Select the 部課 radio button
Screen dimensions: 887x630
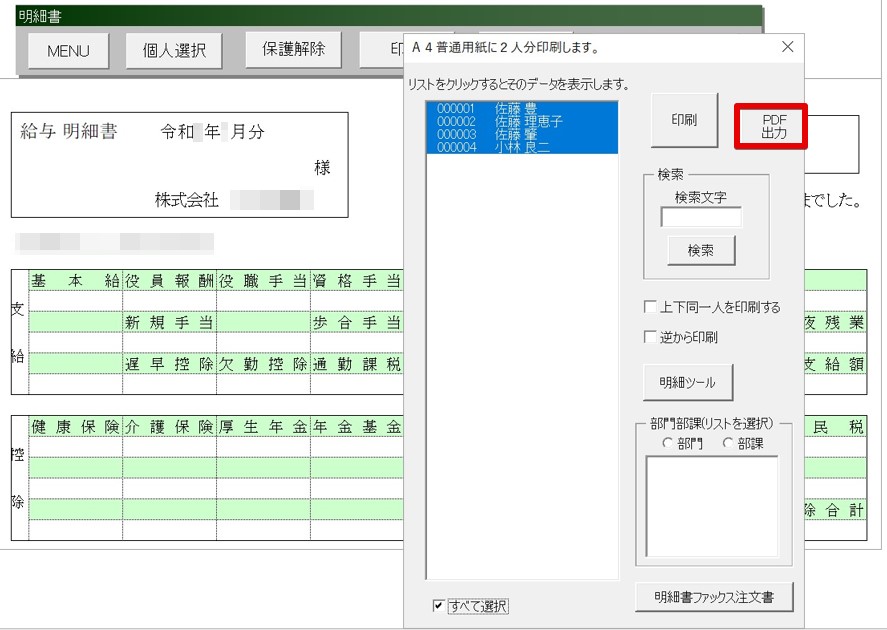[729, 441]
